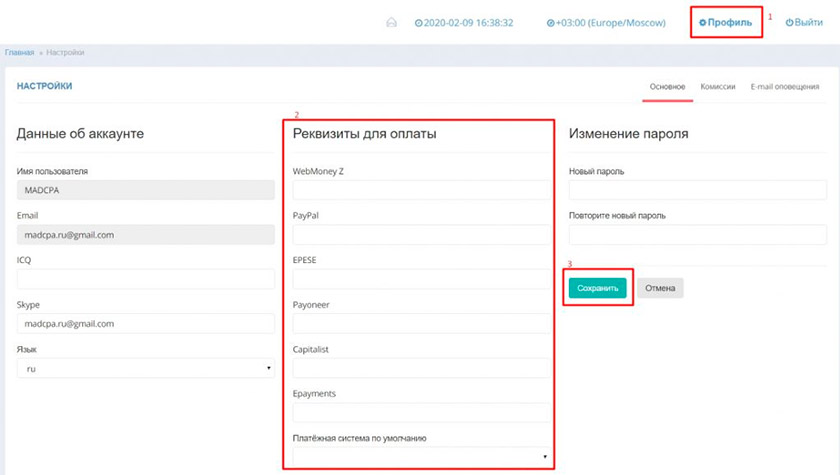
Task: Click the Реквизиты для оплаты heading
Action: tap(364, 134)
